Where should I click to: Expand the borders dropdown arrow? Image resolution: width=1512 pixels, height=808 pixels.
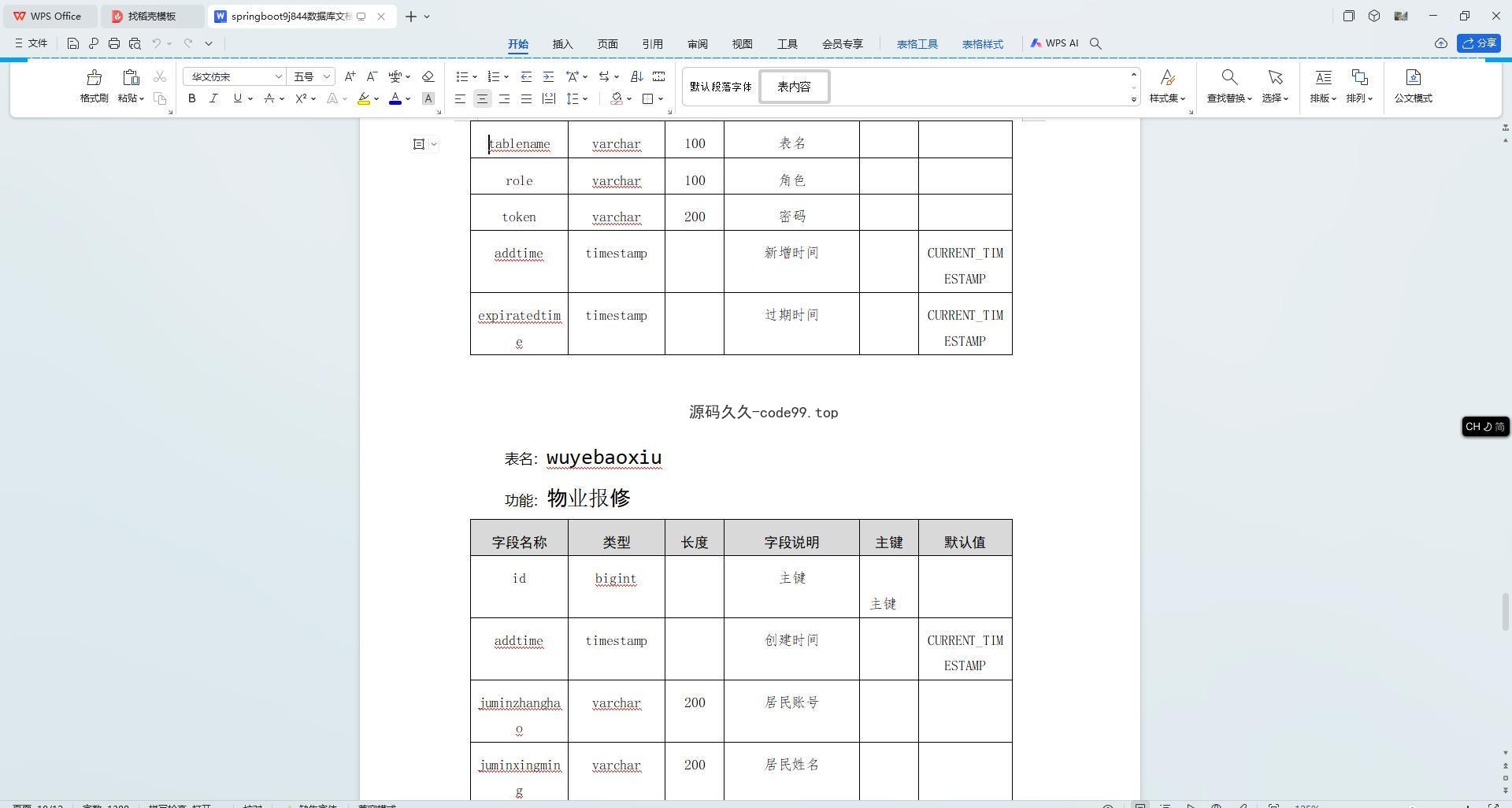pos(661,99)
